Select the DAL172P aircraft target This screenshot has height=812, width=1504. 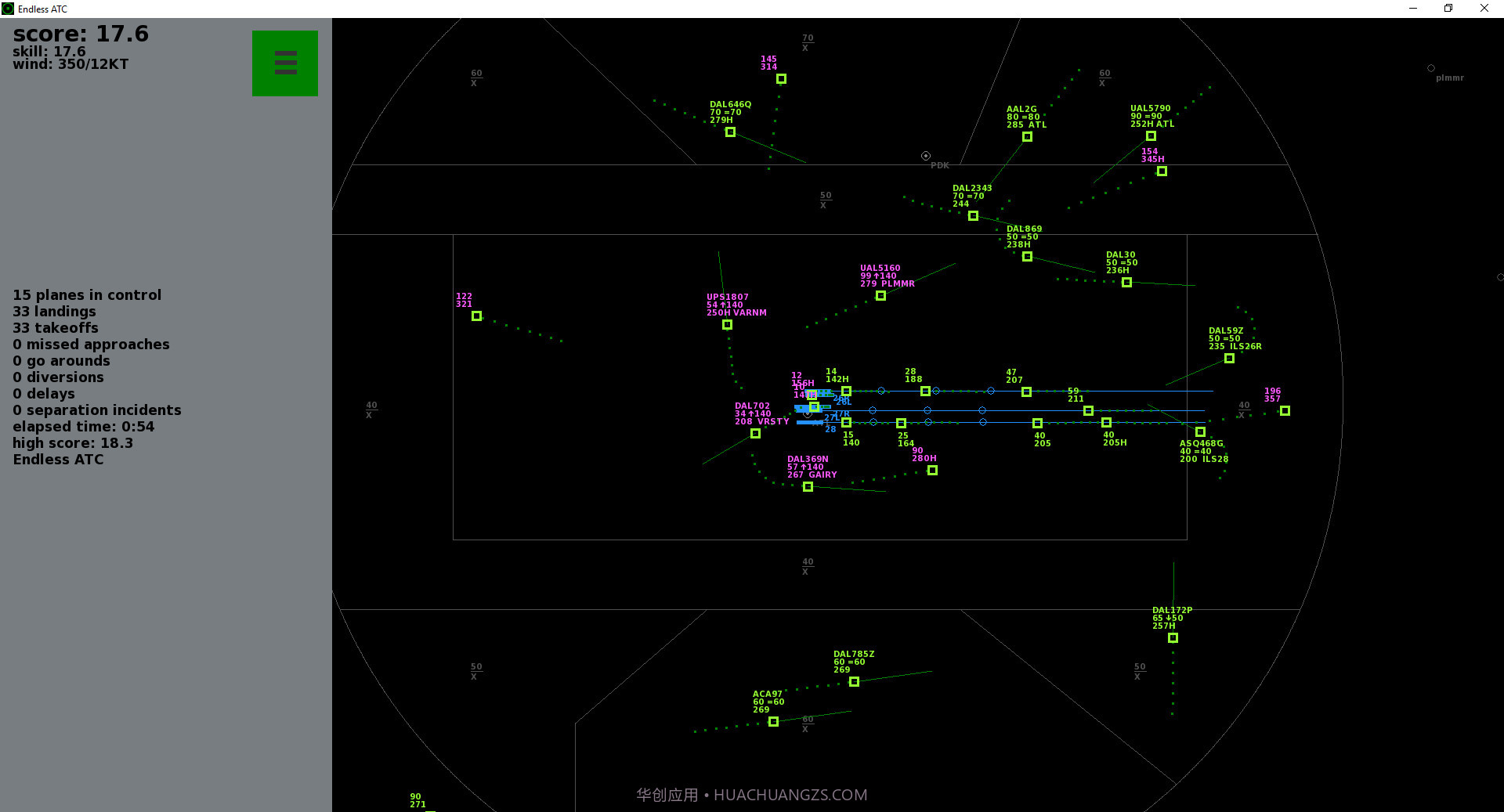click(x=1173, y=638)
